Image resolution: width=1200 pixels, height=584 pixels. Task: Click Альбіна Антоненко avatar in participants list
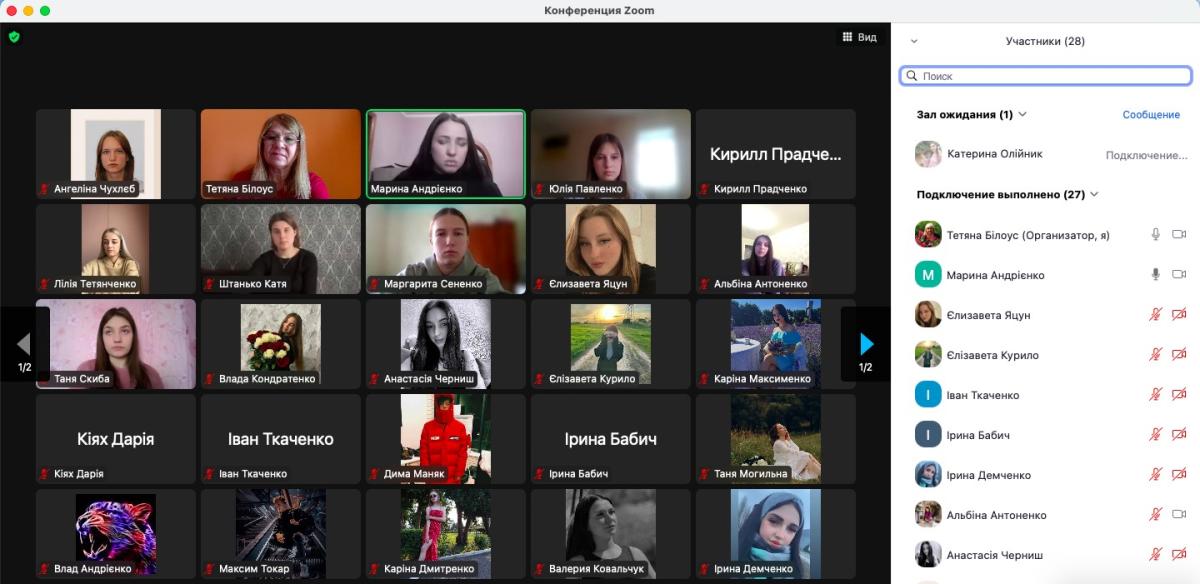coord(928,515)
